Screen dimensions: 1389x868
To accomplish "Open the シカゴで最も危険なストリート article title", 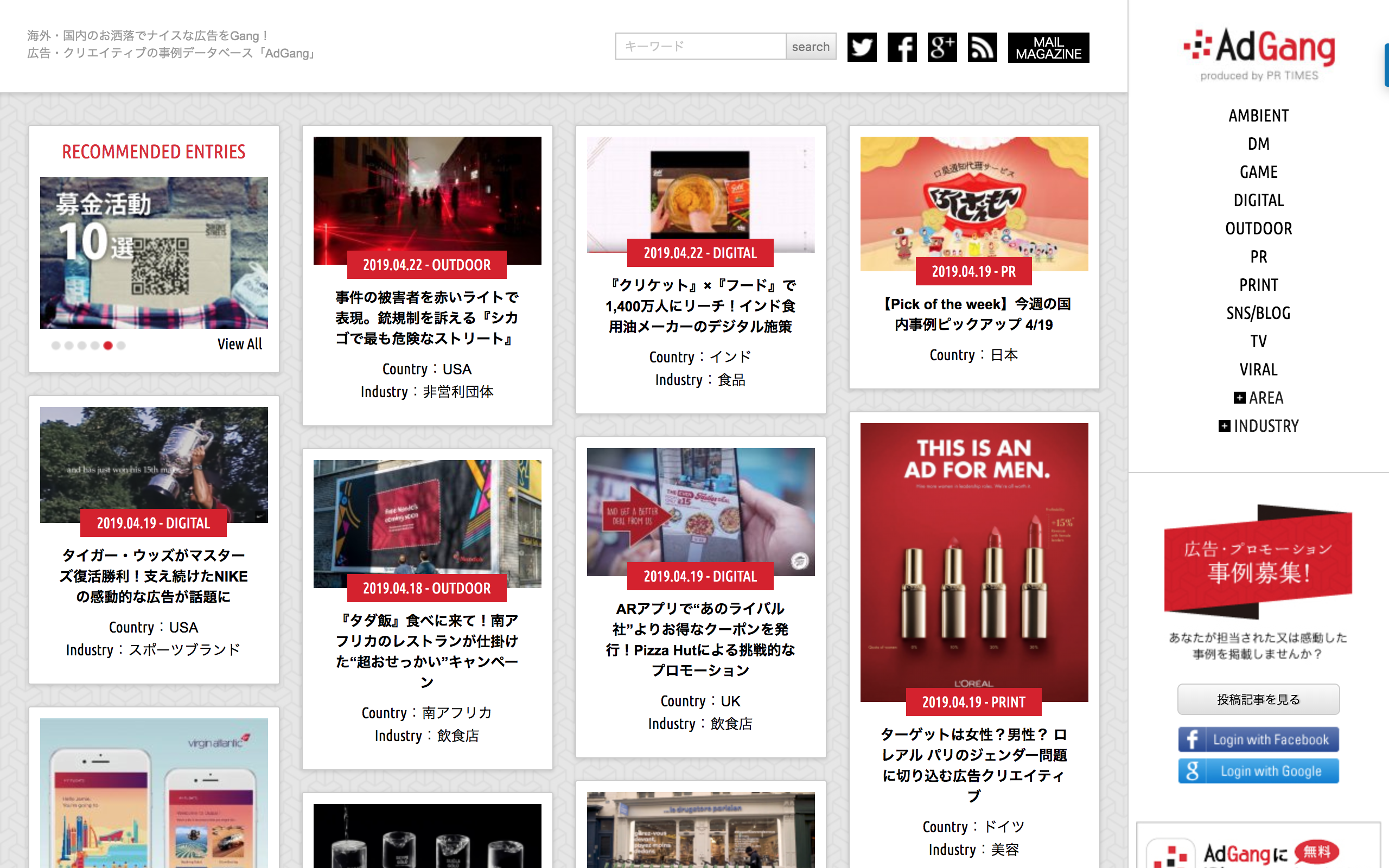I will 427,317.
